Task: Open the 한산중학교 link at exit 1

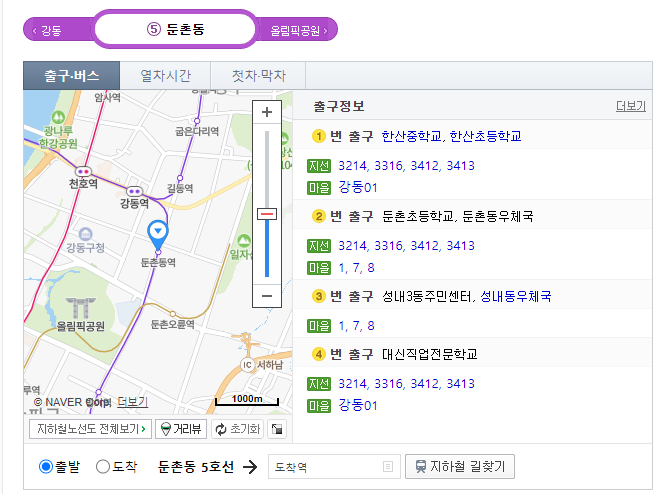Action: (x=412, y=136)
